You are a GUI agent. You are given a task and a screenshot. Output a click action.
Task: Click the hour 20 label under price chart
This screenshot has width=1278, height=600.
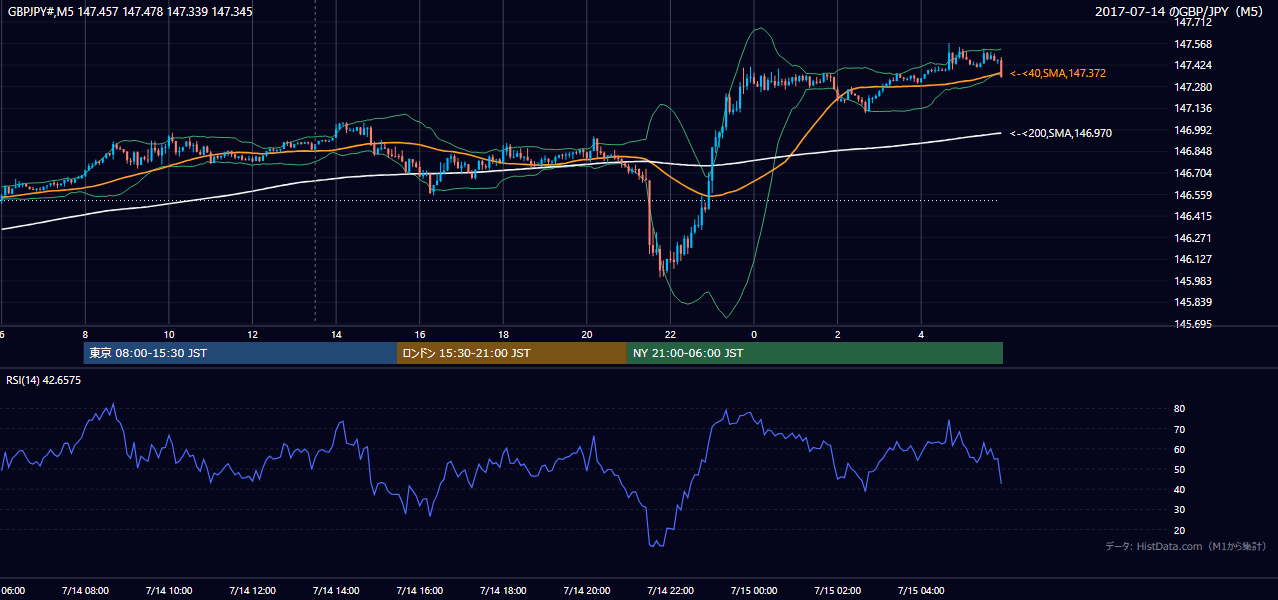click(x=587, y=335)
